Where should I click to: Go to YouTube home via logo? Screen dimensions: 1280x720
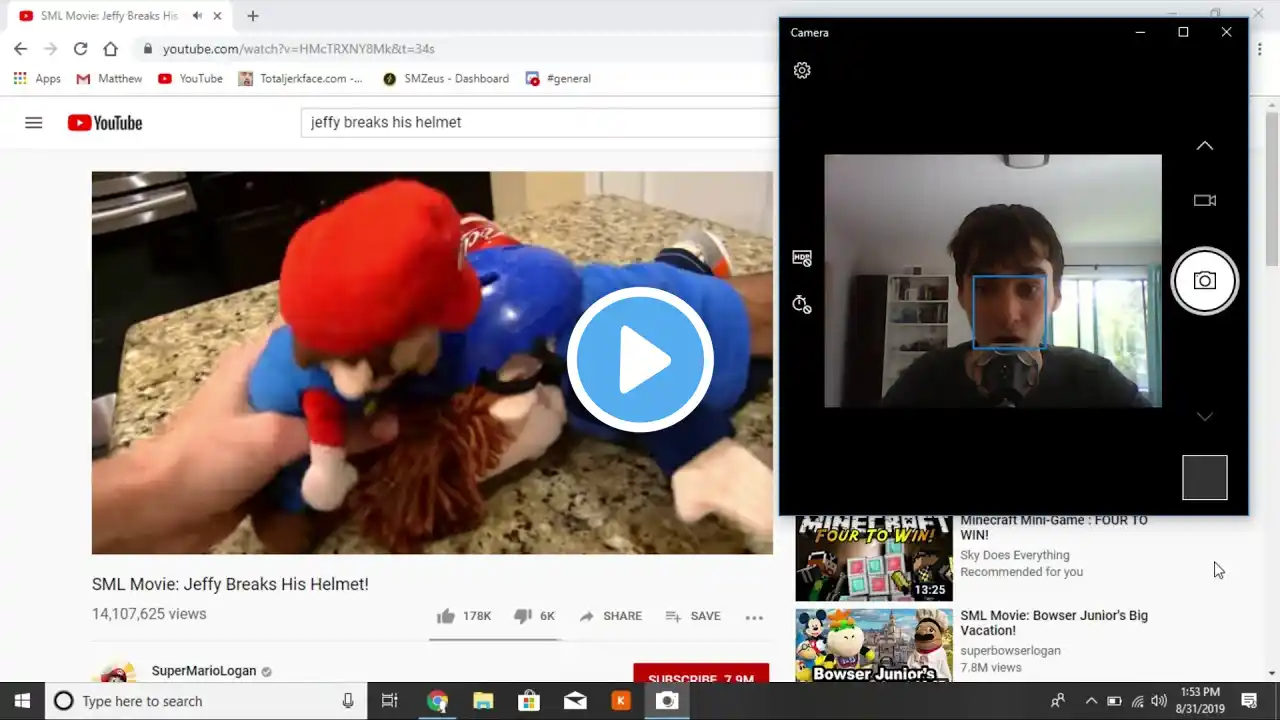105,123
